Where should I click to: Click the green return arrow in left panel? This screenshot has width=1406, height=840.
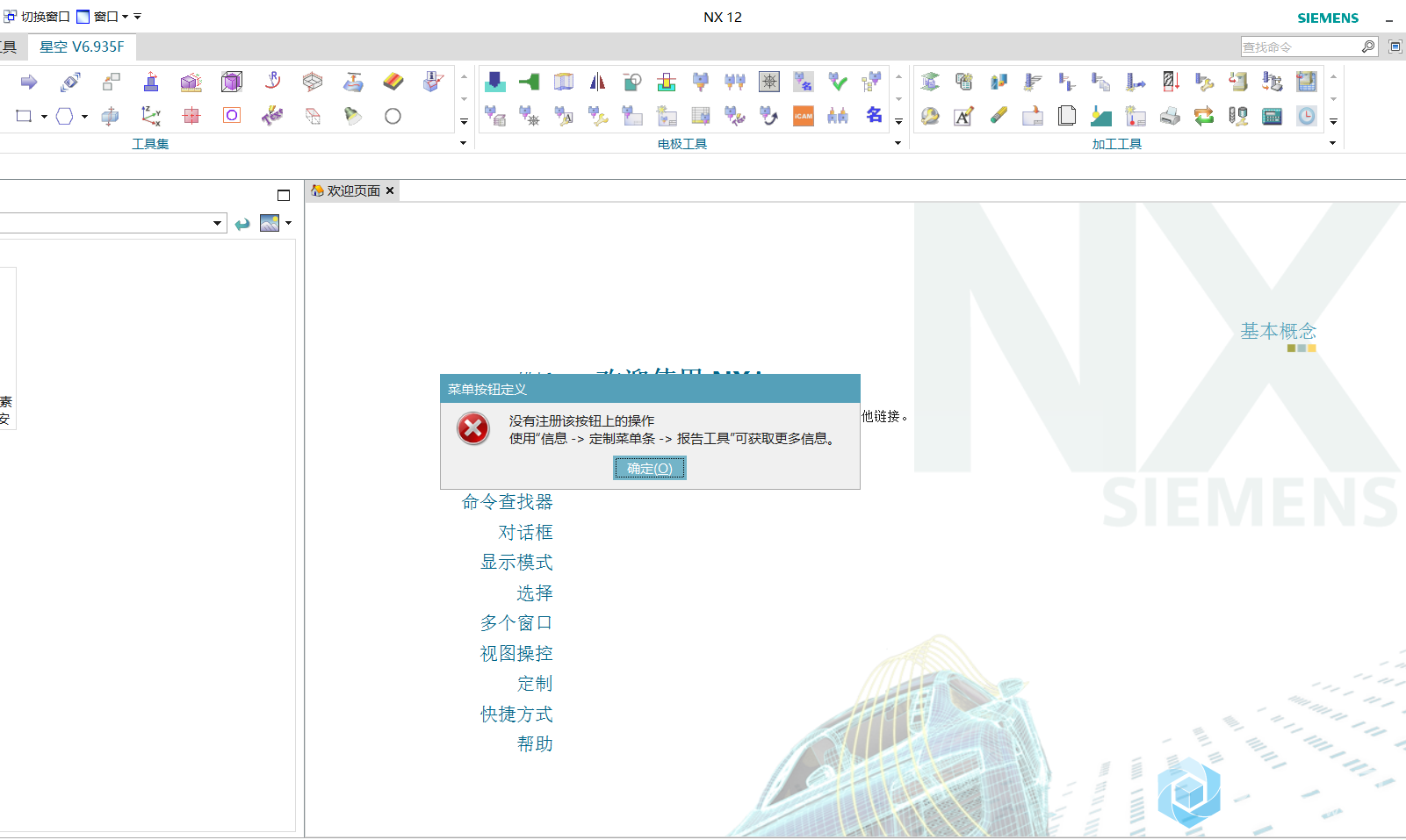point(242,224)
